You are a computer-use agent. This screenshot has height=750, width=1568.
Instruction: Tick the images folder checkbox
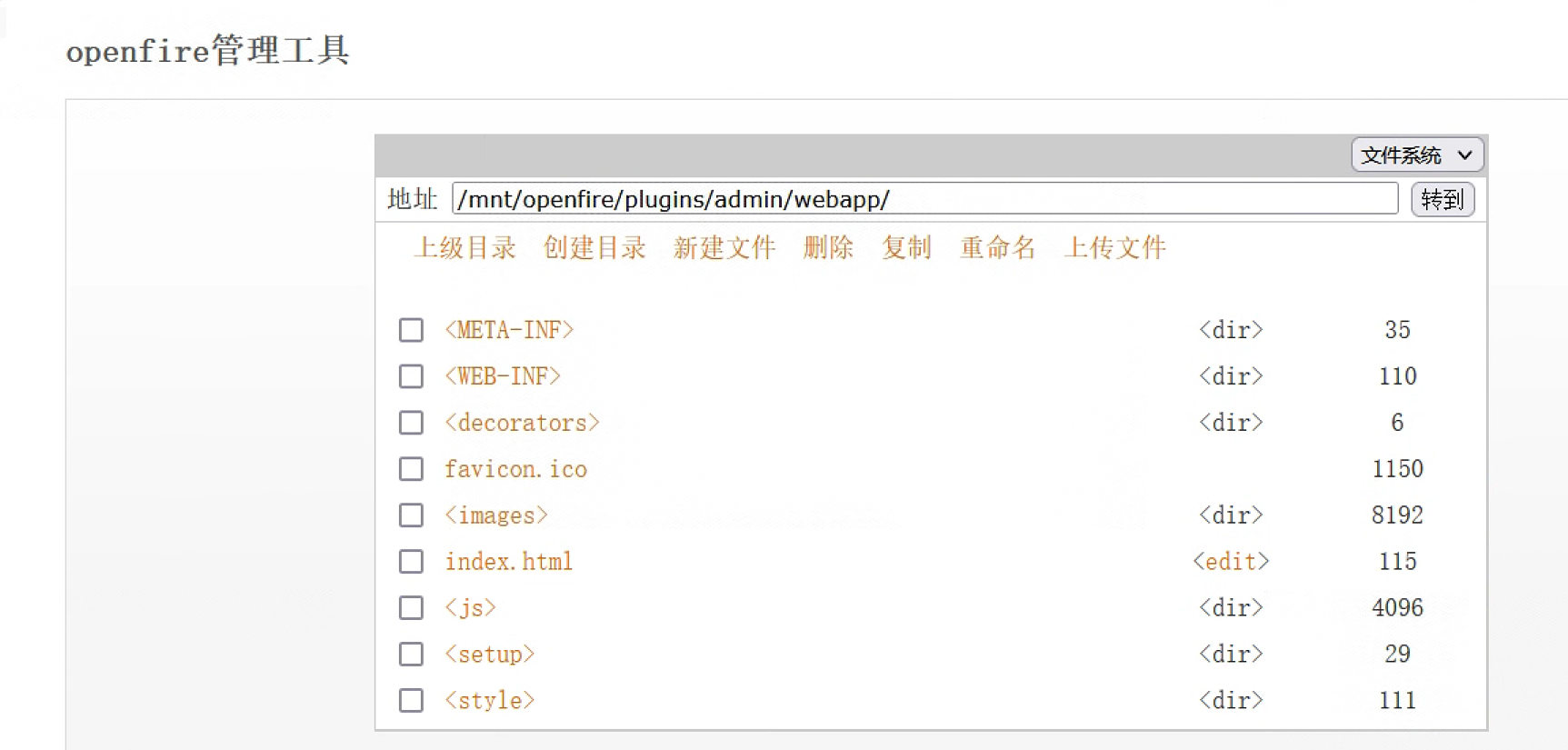(x=411, y=515)
